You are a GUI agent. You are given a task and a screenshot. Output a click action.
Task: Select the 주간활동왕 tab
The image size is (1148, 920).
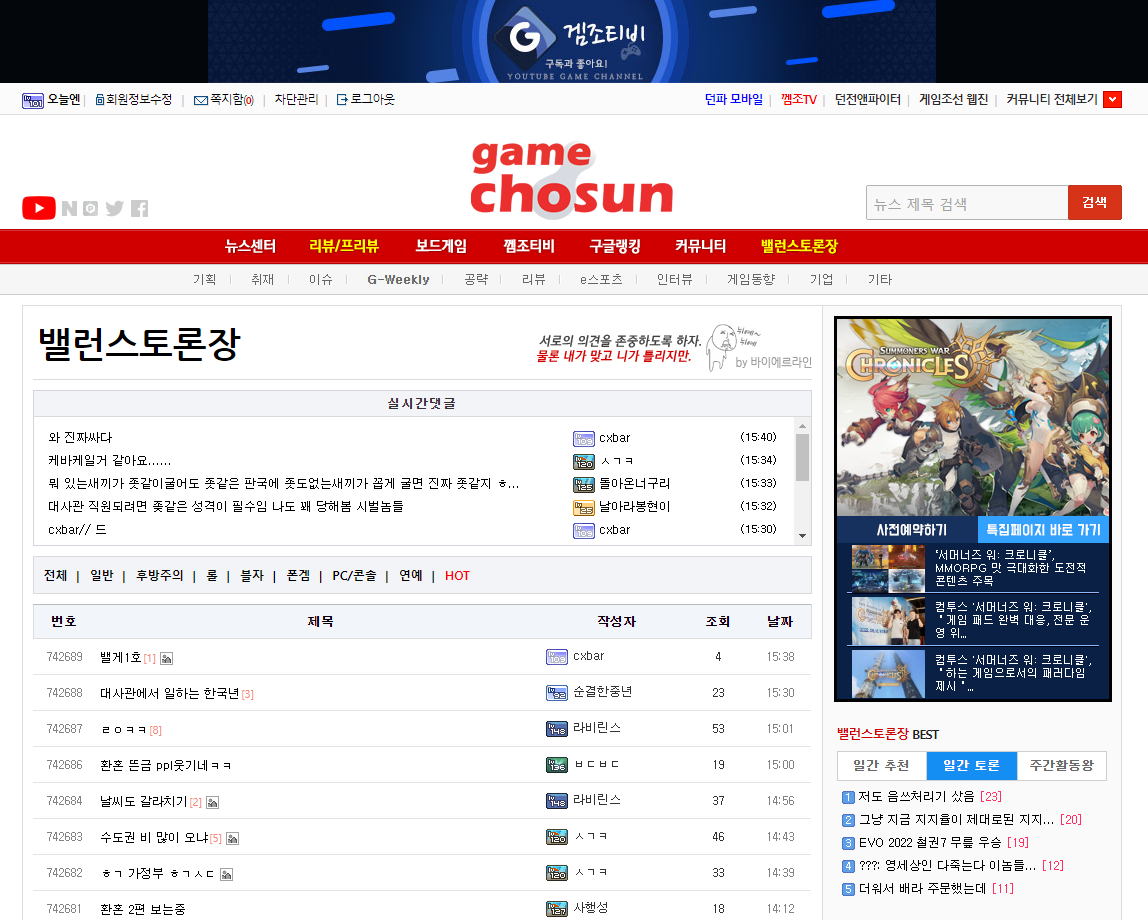pos(1061,766)
